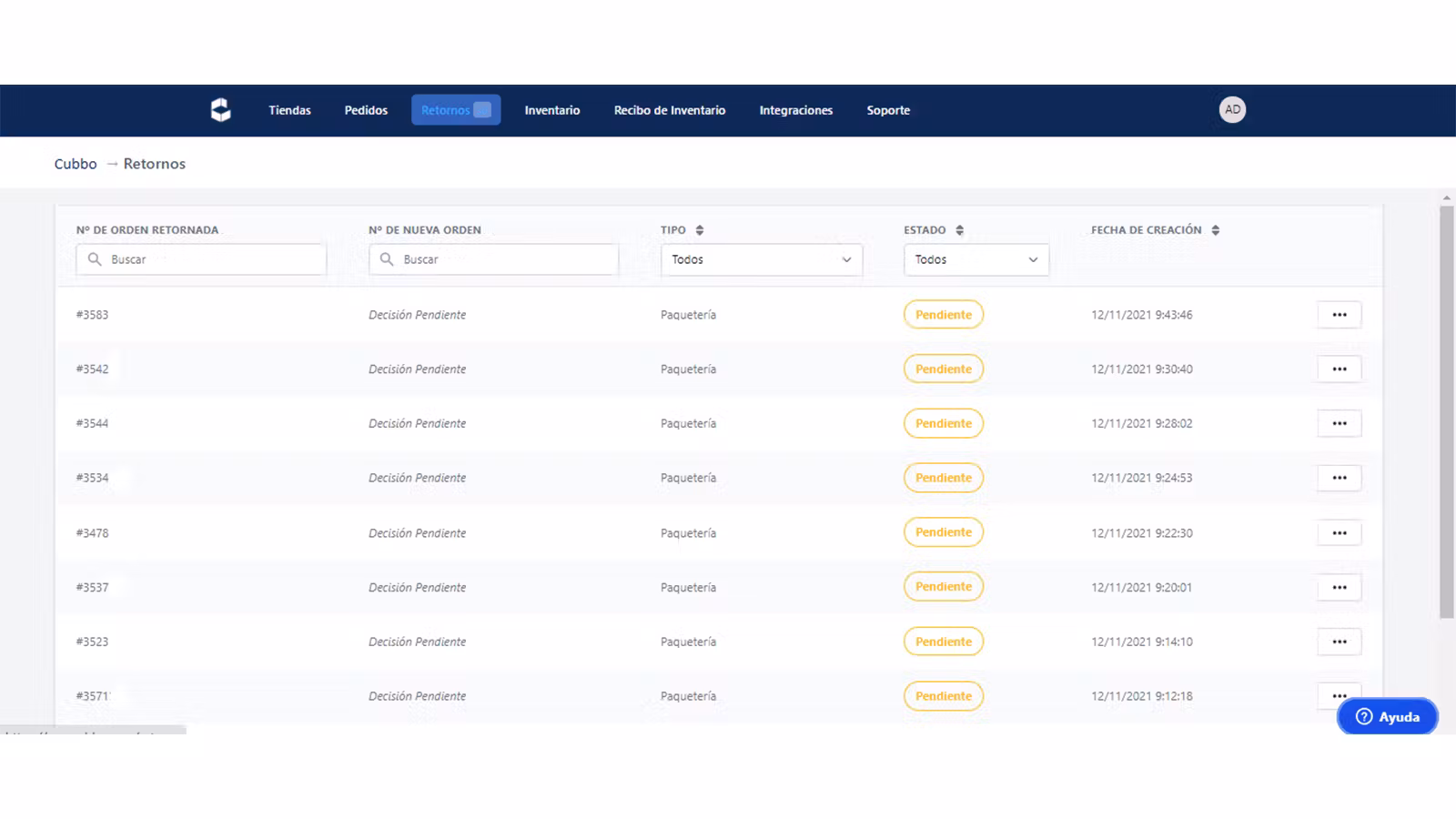The width and height of the screenshot is (1456, 819).
Task: Click Pendiente status badge for #3583
Action: pos(944,315)
